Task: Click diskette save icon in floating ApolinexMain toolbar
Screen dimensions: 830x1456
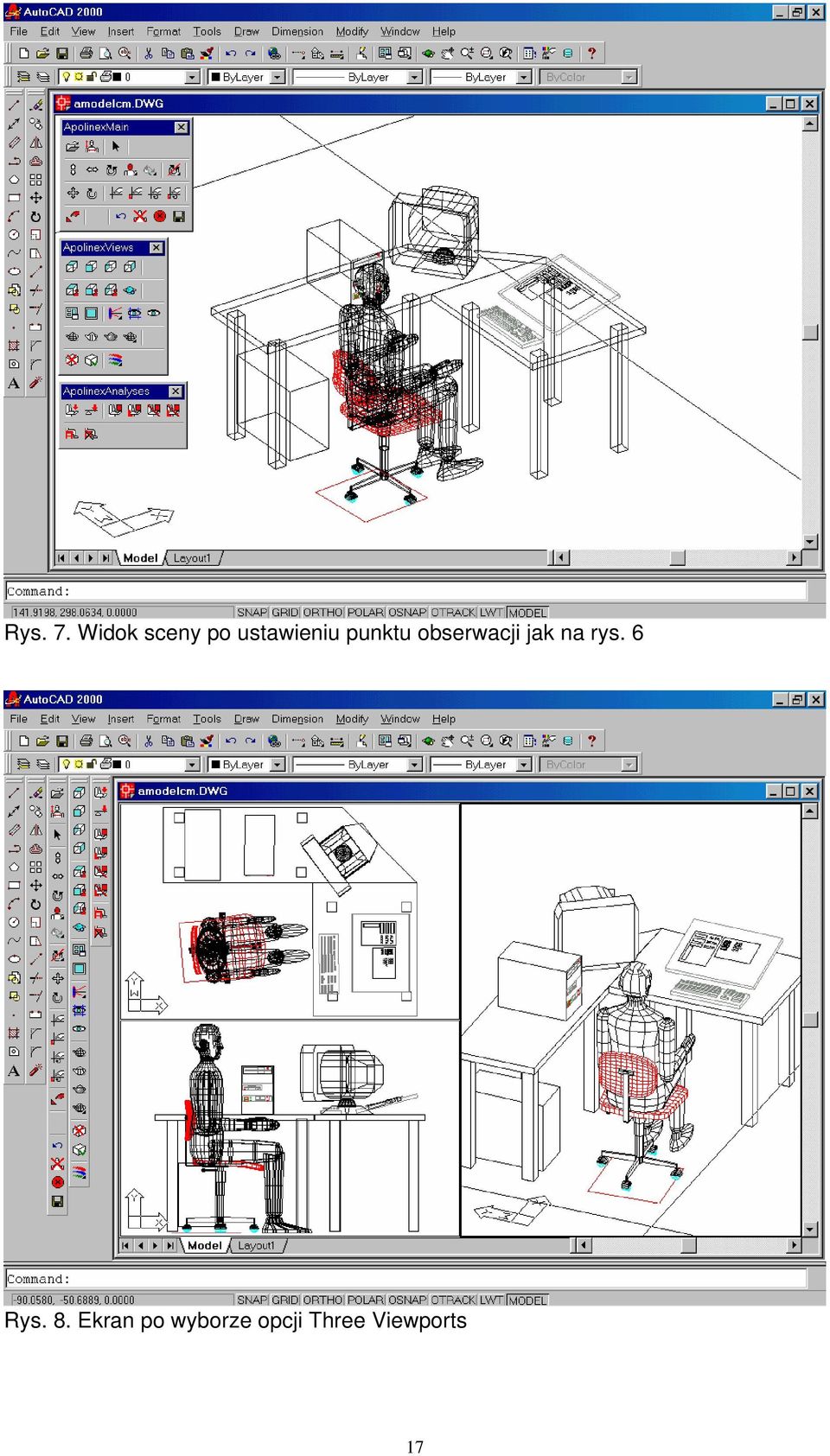Action: click(179, 216)
